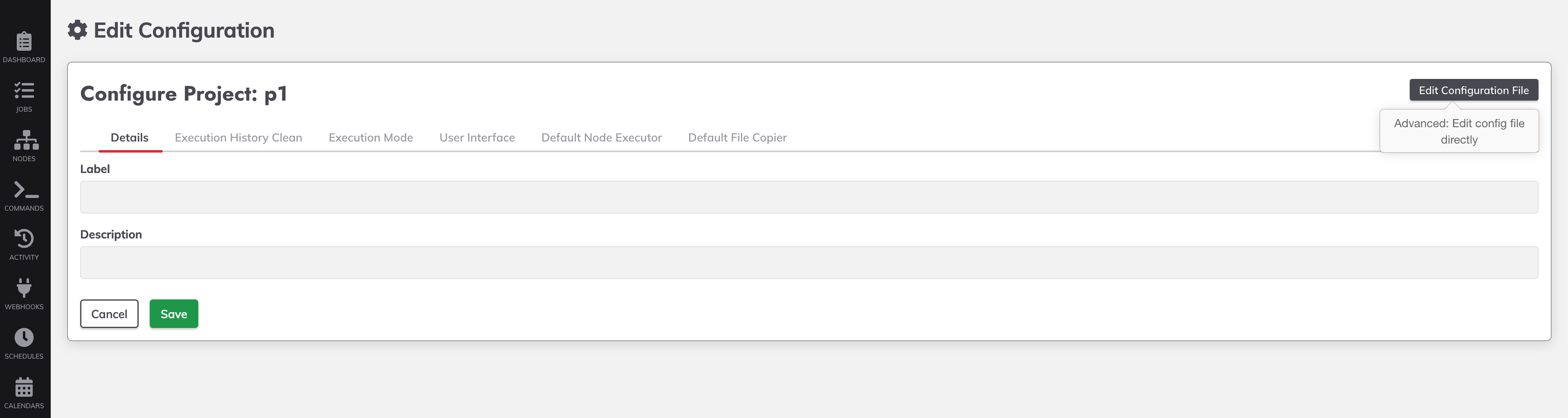The image size is (1568, 418).
Task: Open Default File Copier tab
Action: point(737,137)
